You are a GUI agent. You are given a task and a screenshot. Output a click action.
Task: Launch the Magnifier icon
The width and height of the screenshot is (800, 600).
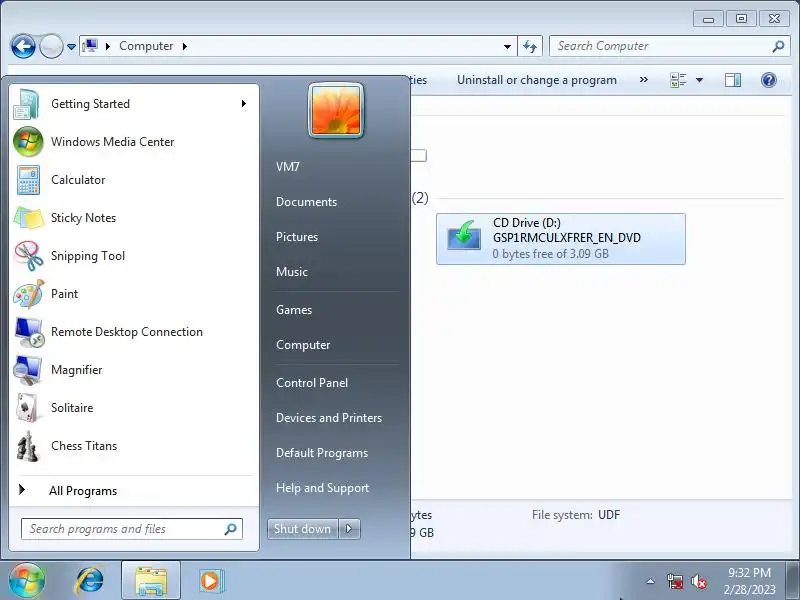(28, 370)
